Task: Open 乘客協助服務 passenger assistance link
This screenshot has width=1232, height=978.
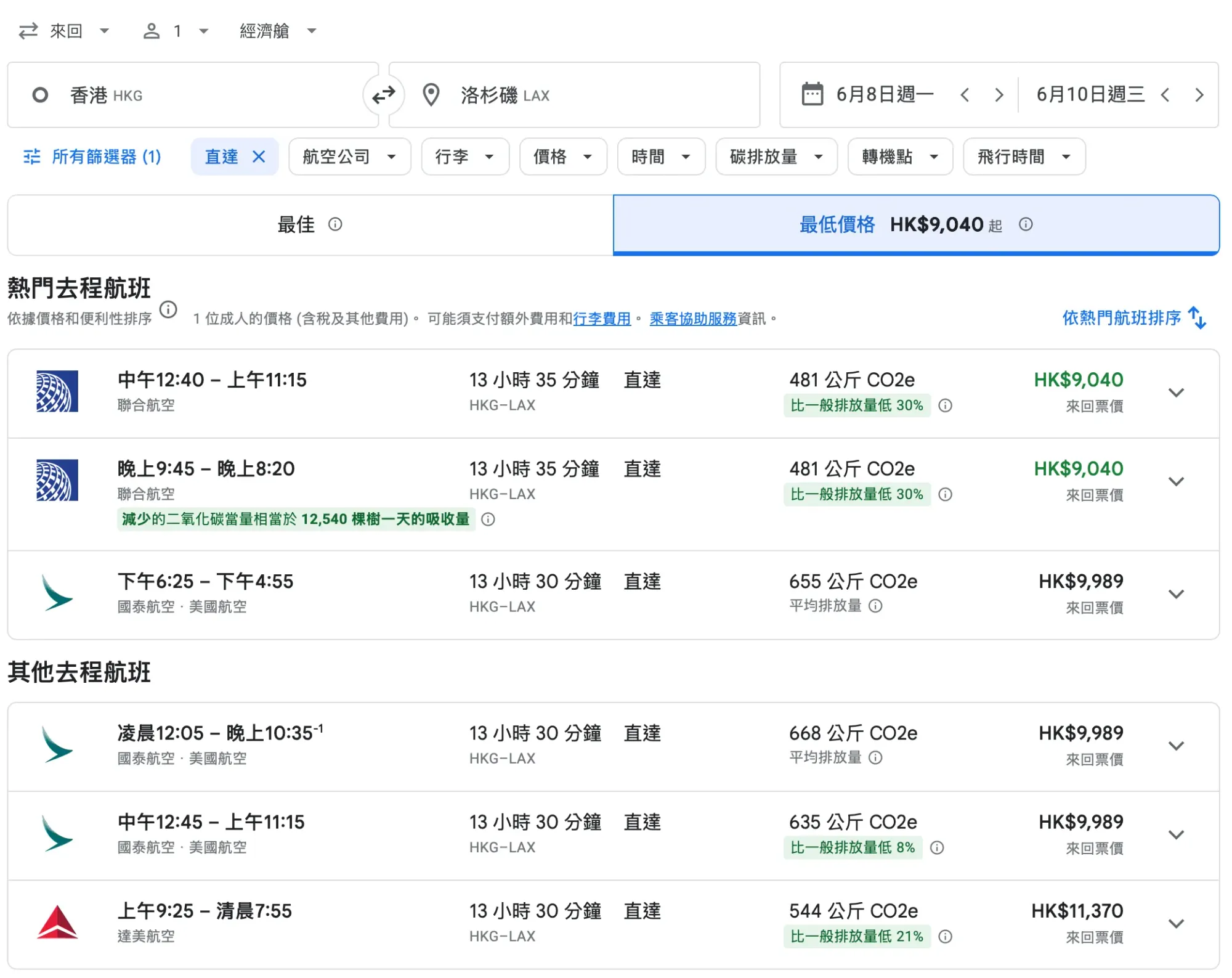Action: click(693, 319)
